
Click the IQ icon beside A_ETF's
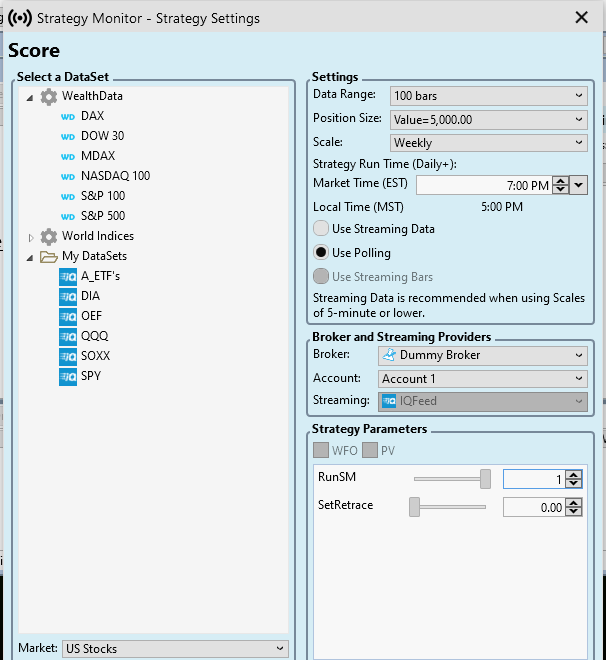pos(68,277)
